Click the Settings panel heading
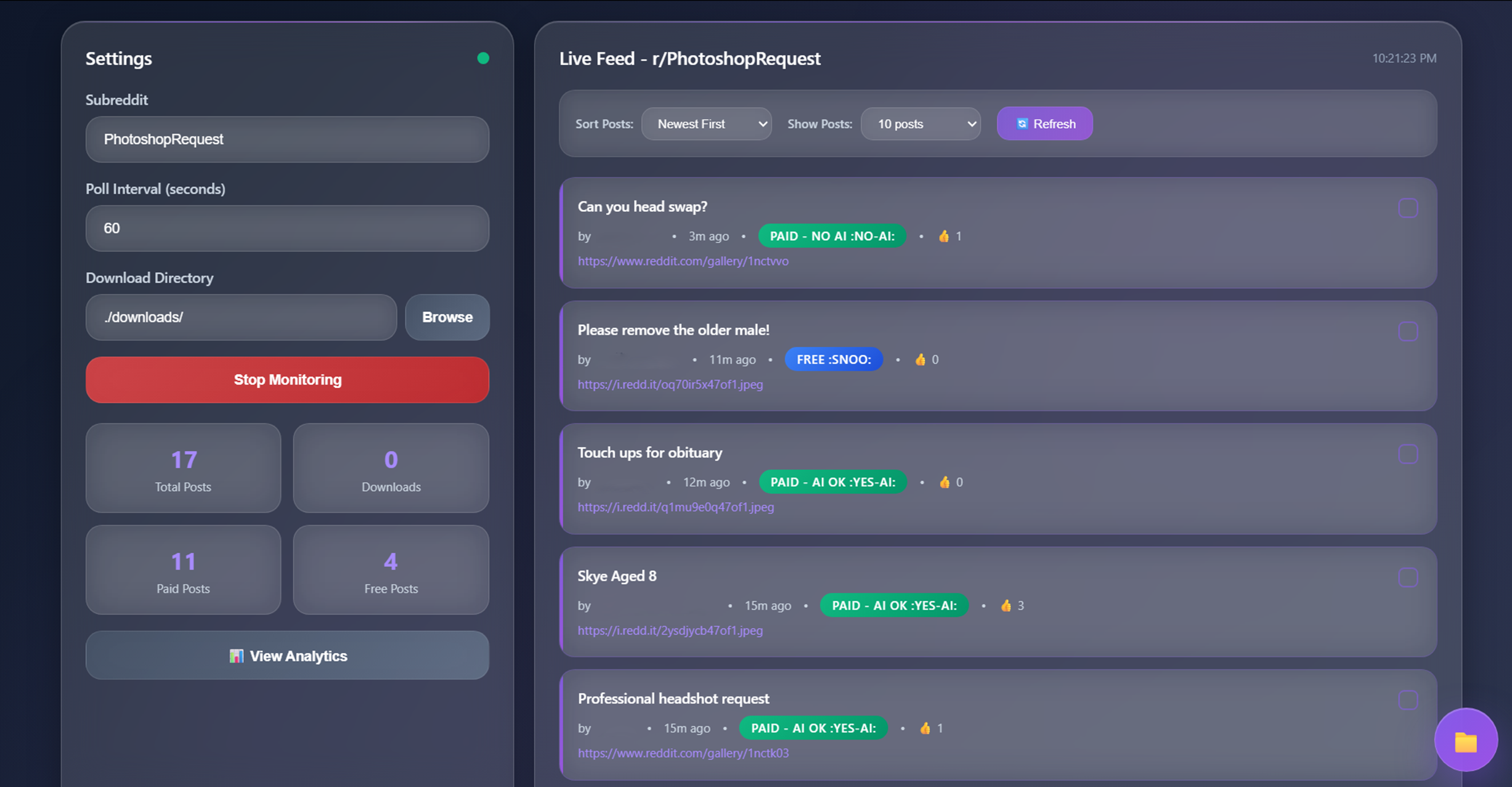 click(x=118, y=59)
